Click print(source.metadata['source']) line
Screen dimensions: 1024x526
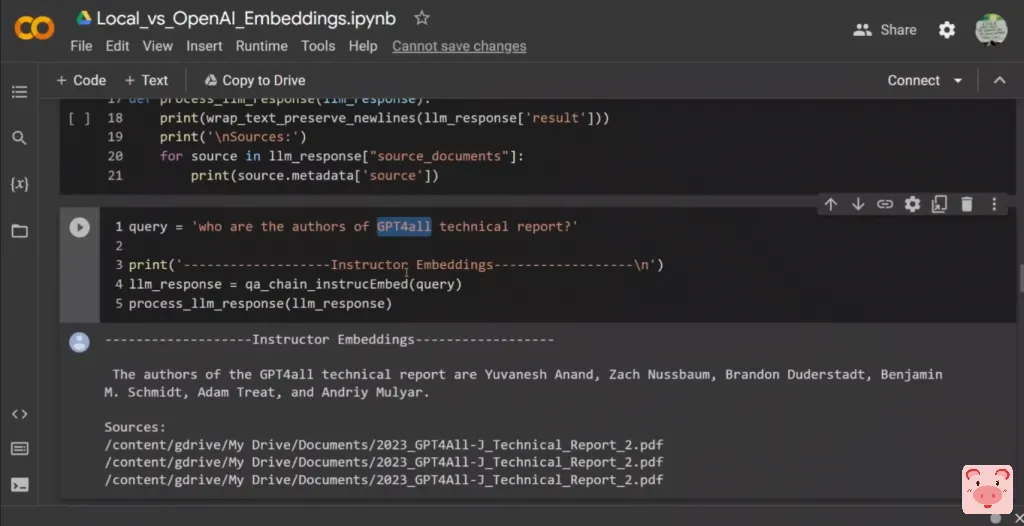pos(315,176)
